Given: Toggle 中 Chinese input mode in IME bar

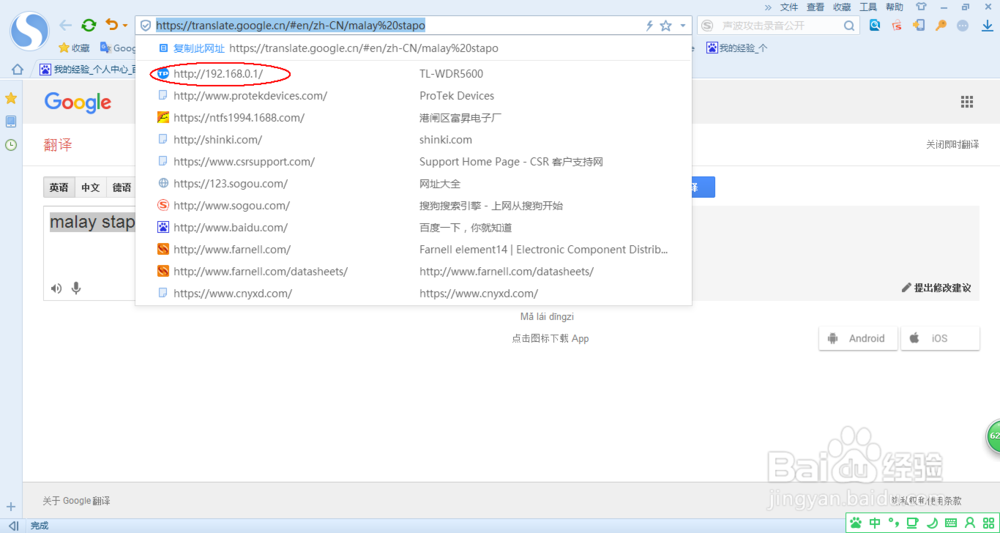Looking at the screenshot, I should (874, 523).
